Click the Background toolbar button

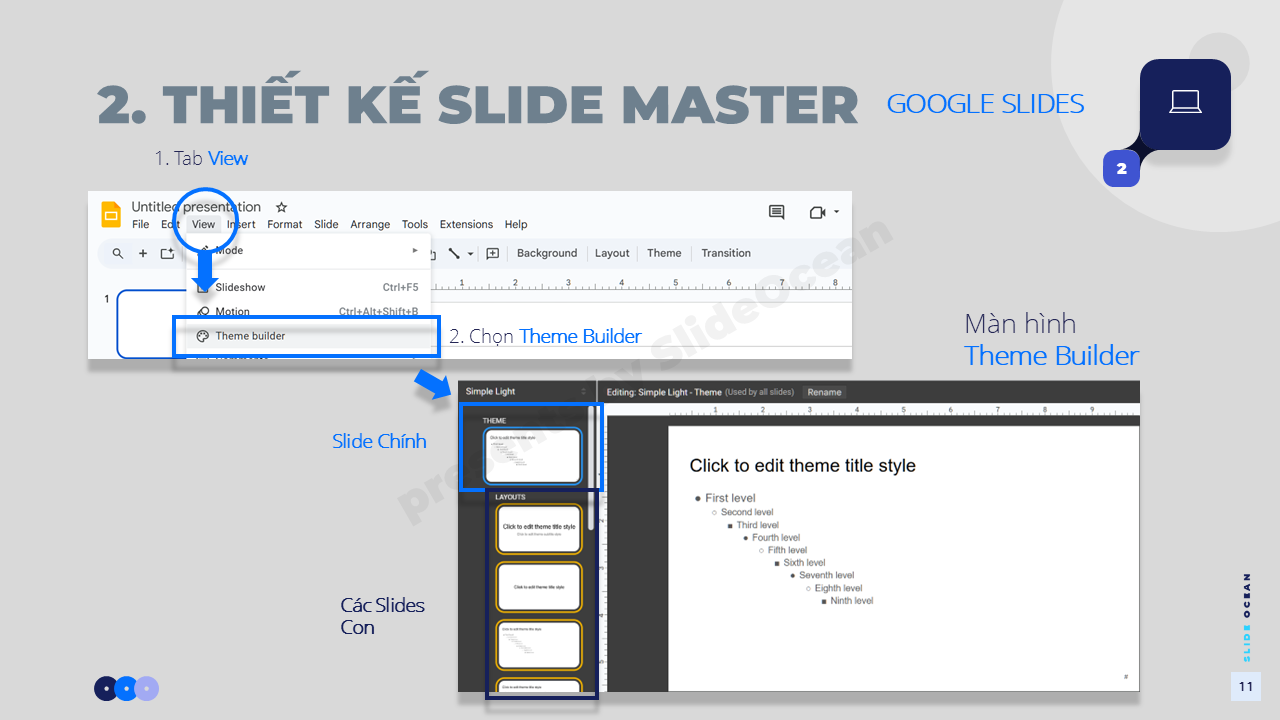click(547, 254)
